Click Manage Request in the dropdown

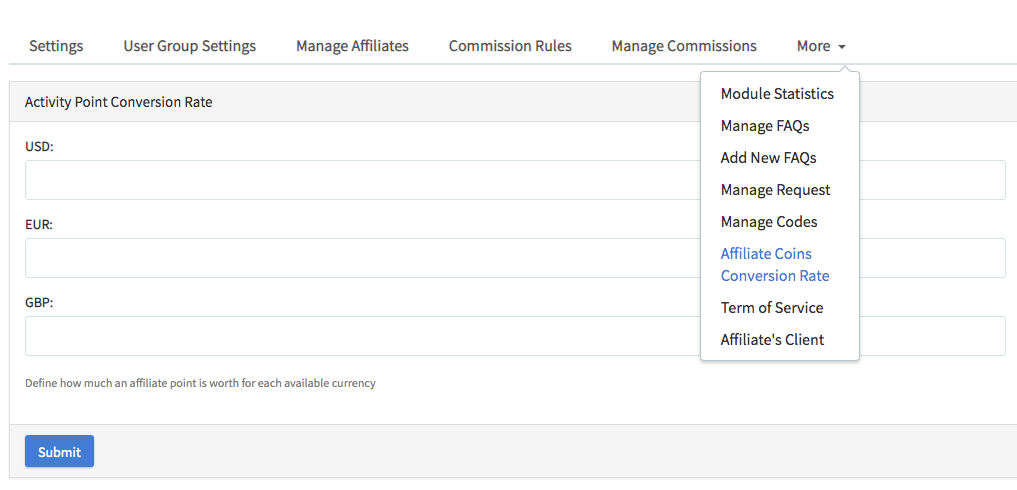click(x=775, y=190)
